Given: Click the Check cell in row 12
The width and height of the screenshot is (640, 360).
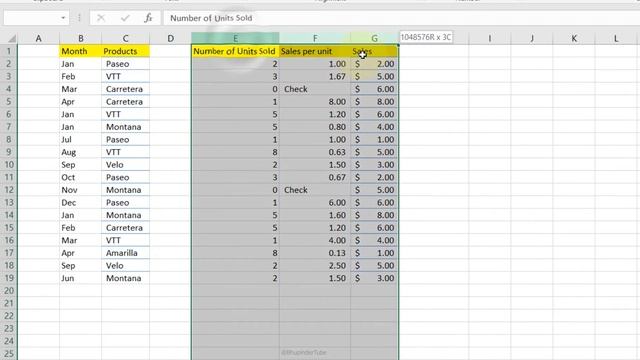Looking at the screenshot, I should click(315, 190).
